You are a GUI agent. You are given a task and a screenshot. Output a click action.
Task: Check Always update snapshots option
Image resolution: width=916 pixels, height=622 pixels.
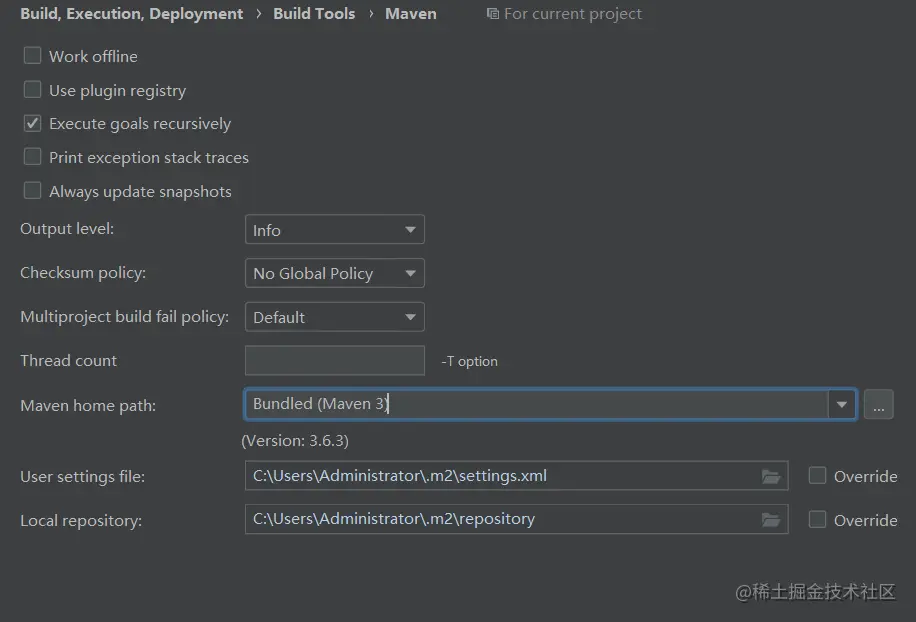(33, 191)
